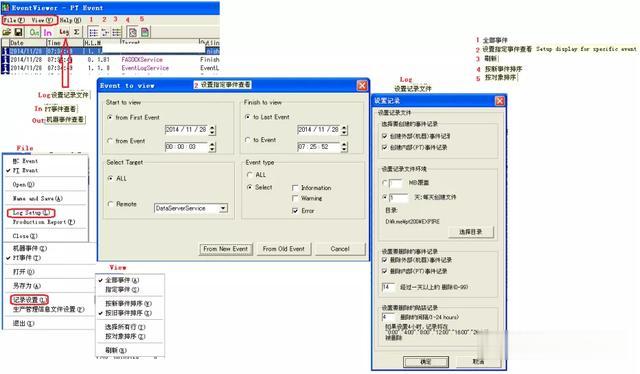
Task: Choose 按新事件排序 in the View menu
Action: coord(128,303)
